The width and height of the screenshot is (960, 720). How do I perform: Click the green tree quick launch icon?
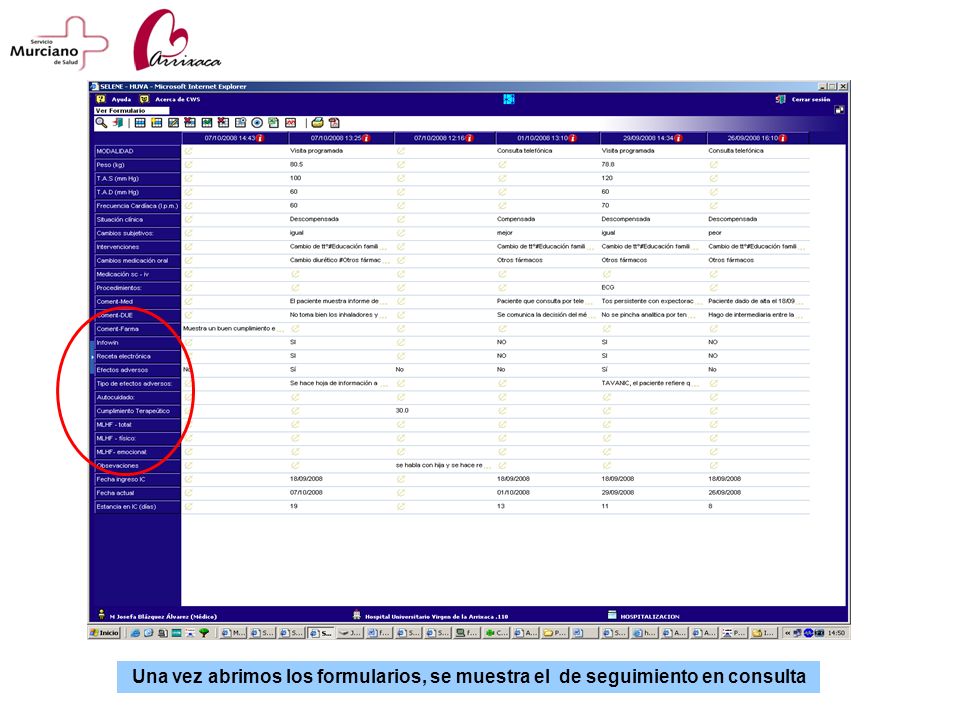tap(204, 633)
